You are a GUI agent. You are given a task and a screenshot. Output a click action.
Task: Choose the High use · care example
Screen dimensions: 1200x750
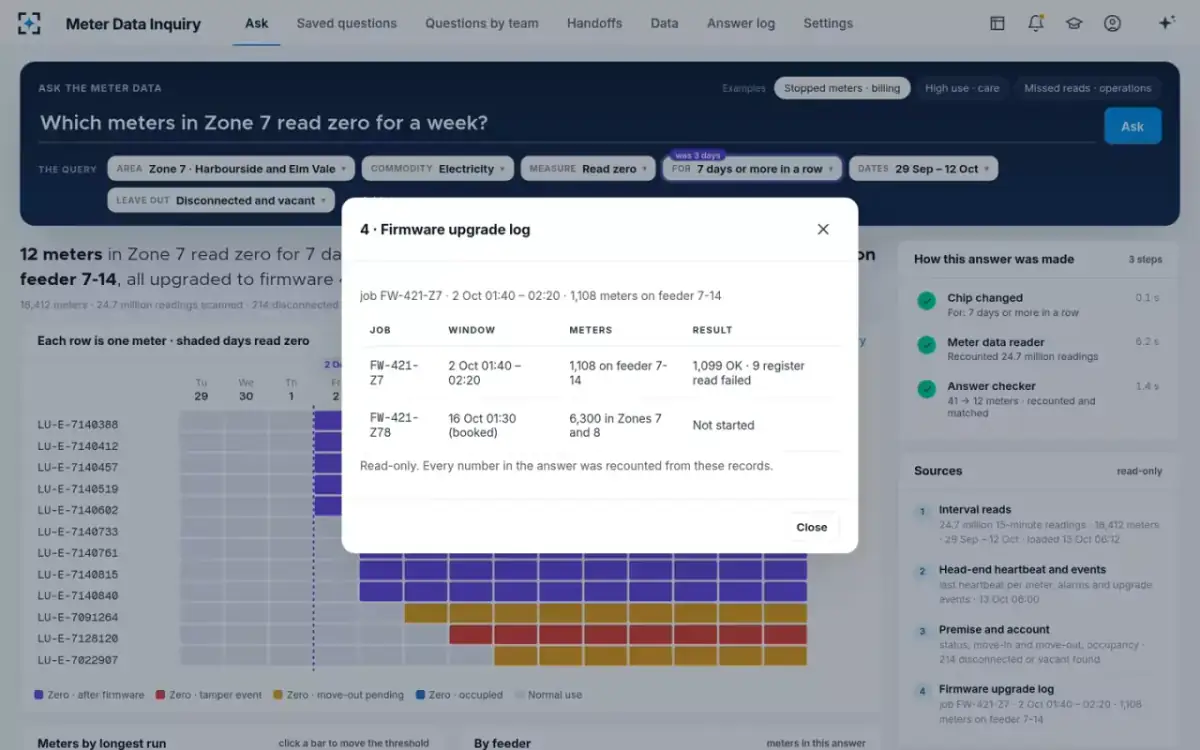click(962, 88)
